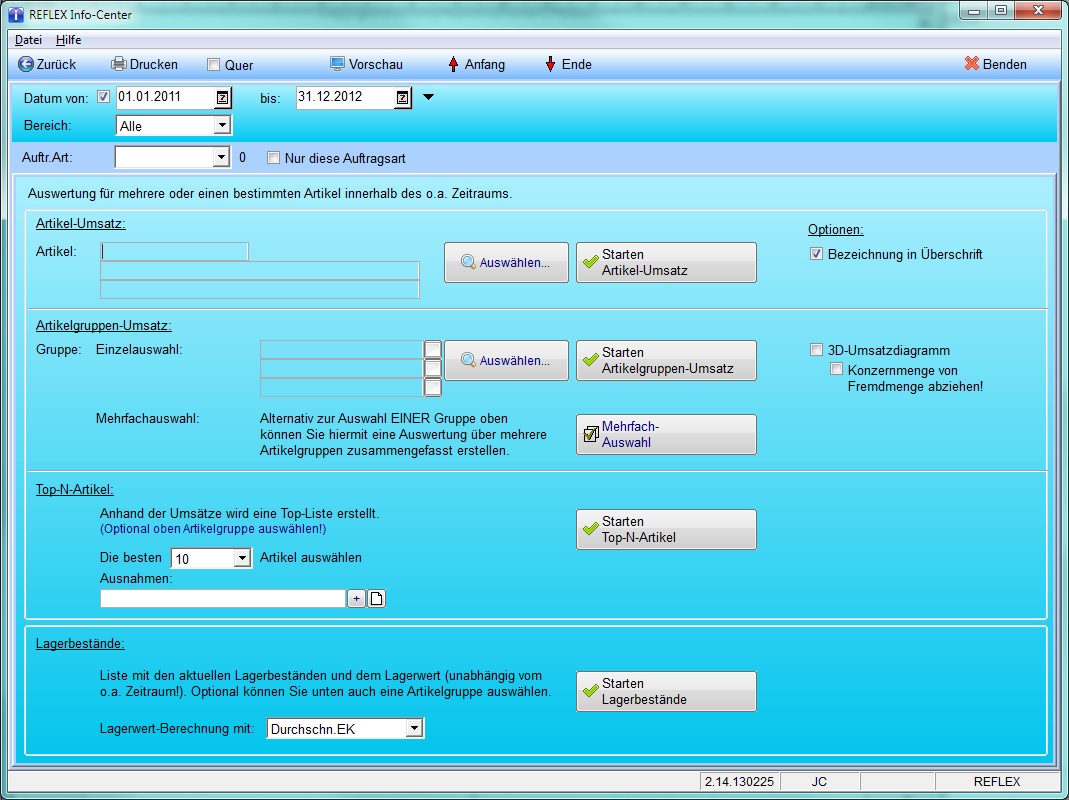Click the plus icon next to Ausnahmen

click(x=356, y=599)
